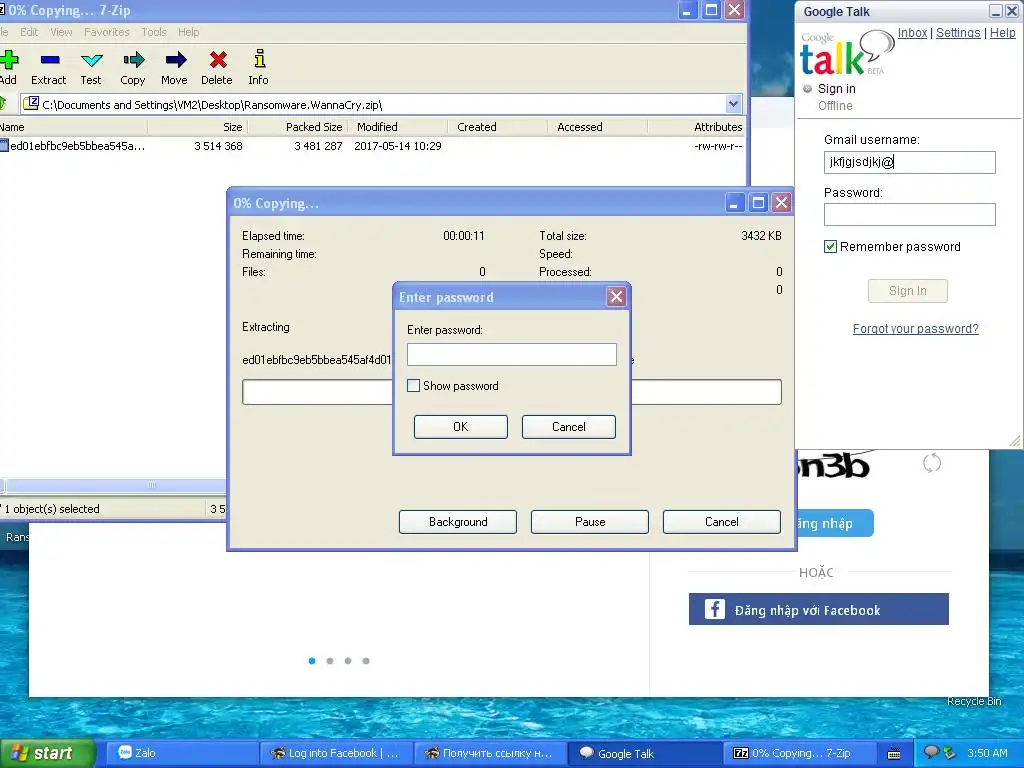Open the Windows start button
Image resolution: width=1024 pixels, height=768 pixels.
click(47, 753)
